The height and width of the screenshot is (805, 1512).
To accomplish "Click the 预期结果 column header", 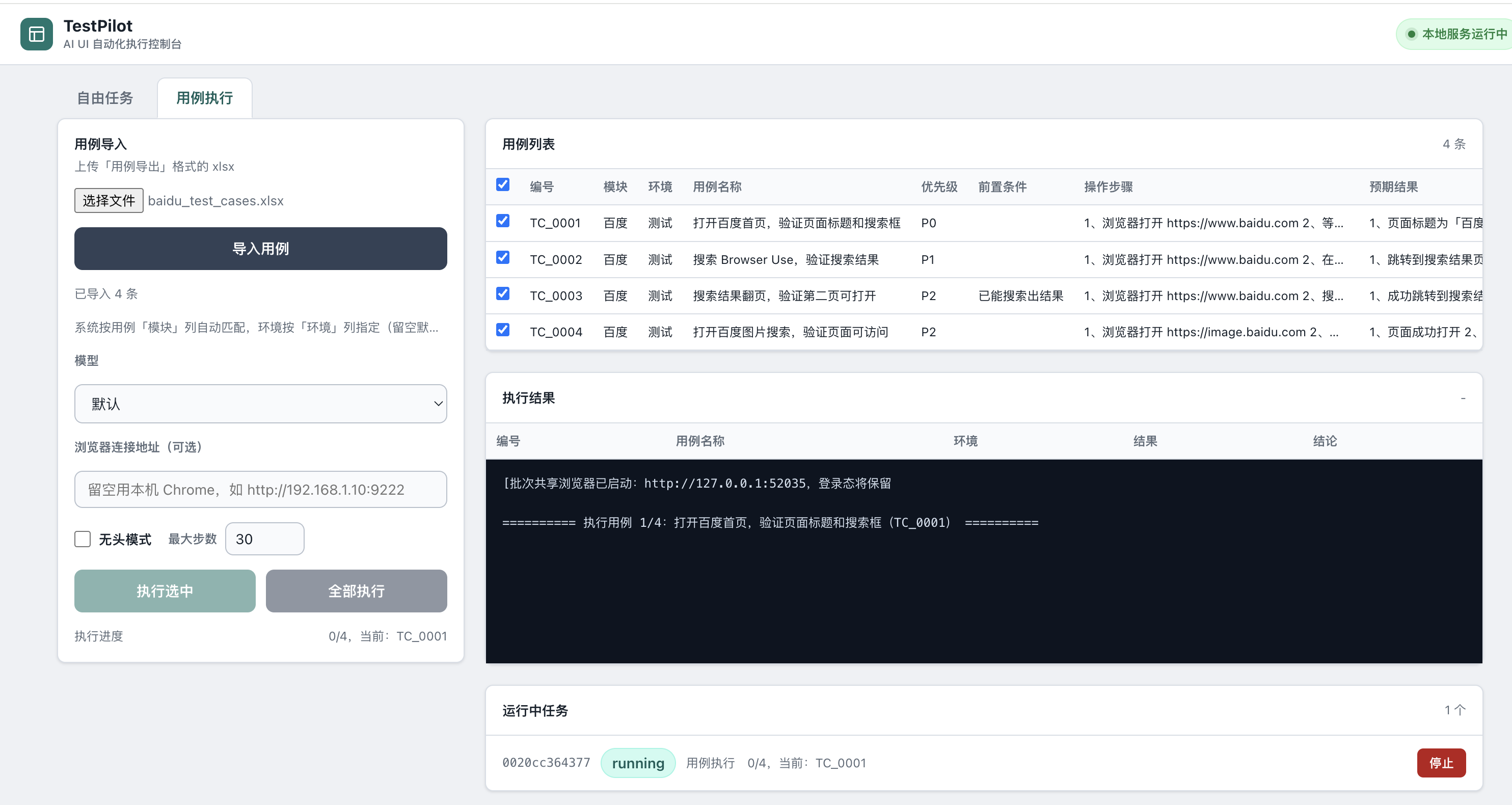I will (1393, 186).
